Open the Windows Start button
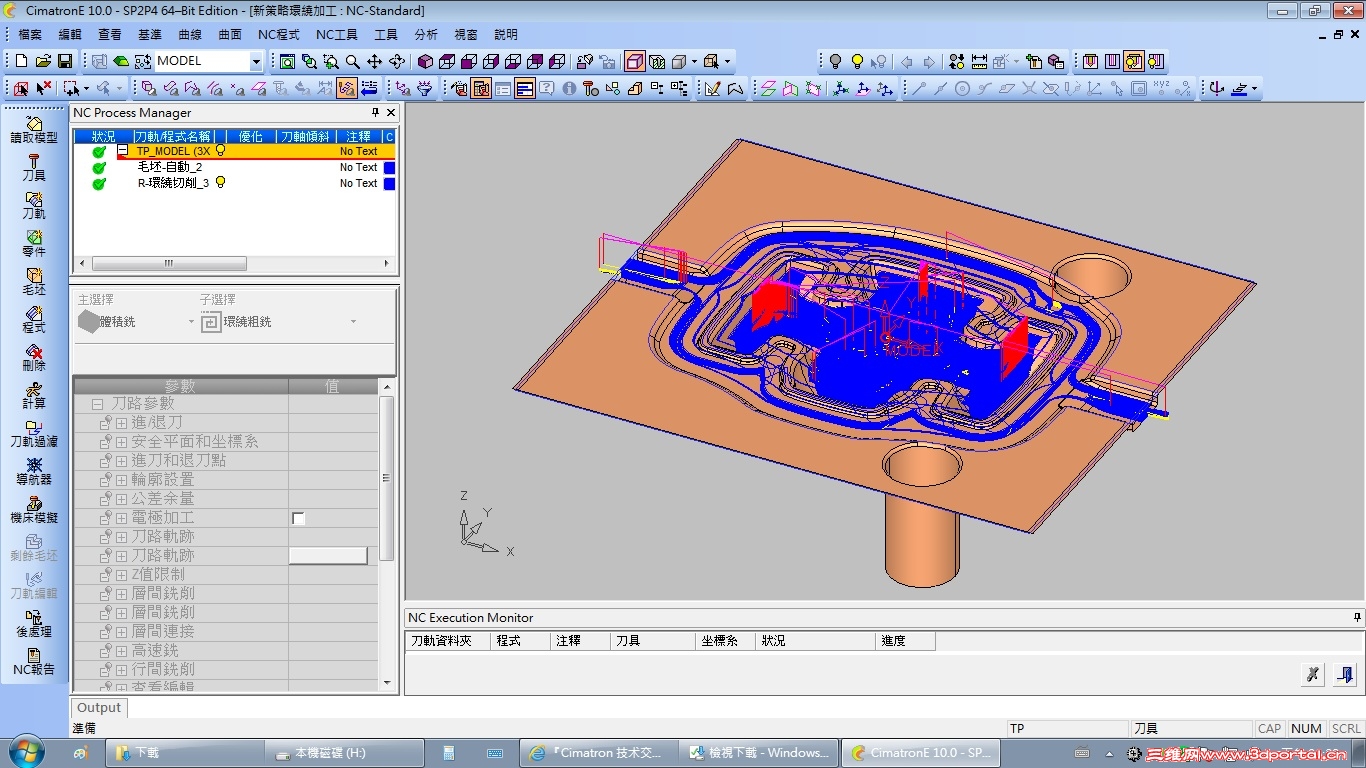 [25, 751]
